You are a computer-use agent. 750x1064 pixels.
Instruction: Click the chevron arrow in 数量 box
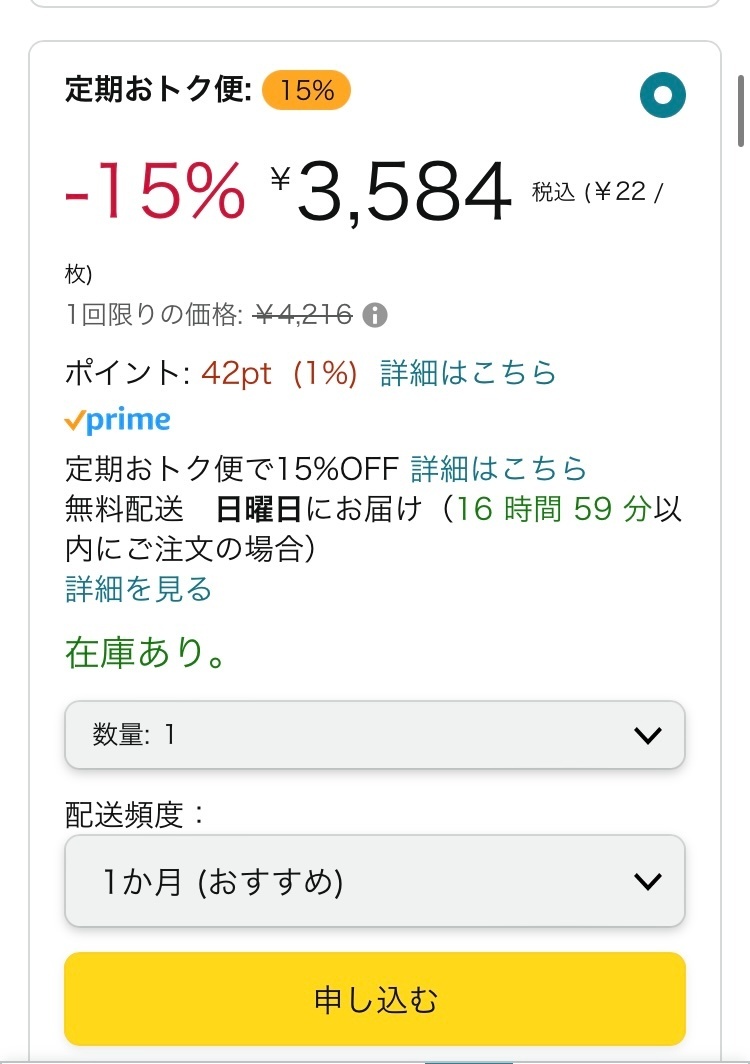click(x=648, y=736)
